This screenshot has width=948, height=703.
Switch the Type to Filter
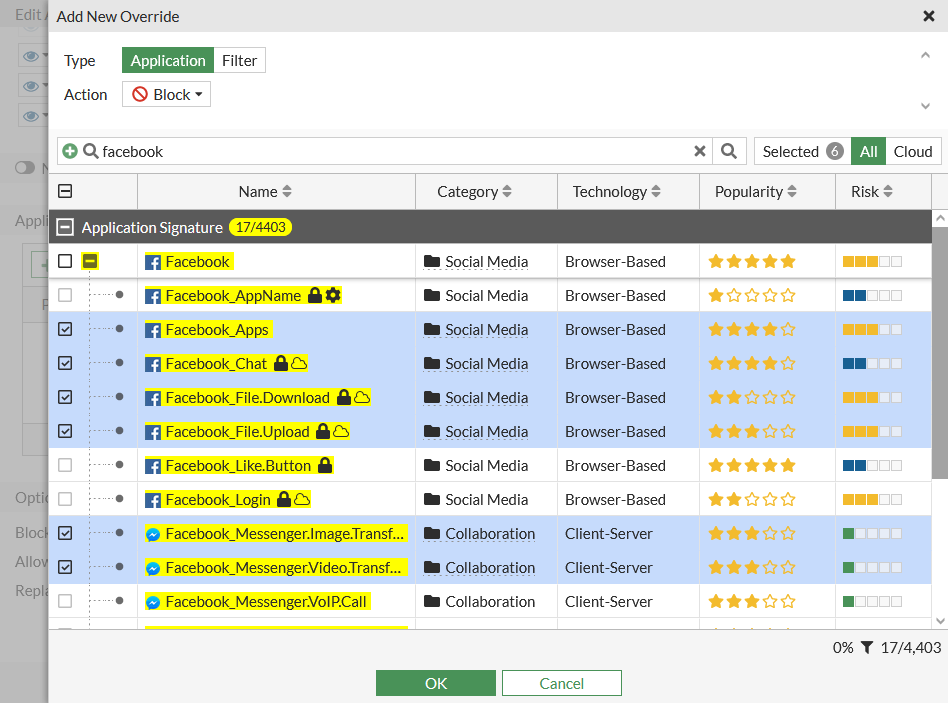[x=240, y=60]
